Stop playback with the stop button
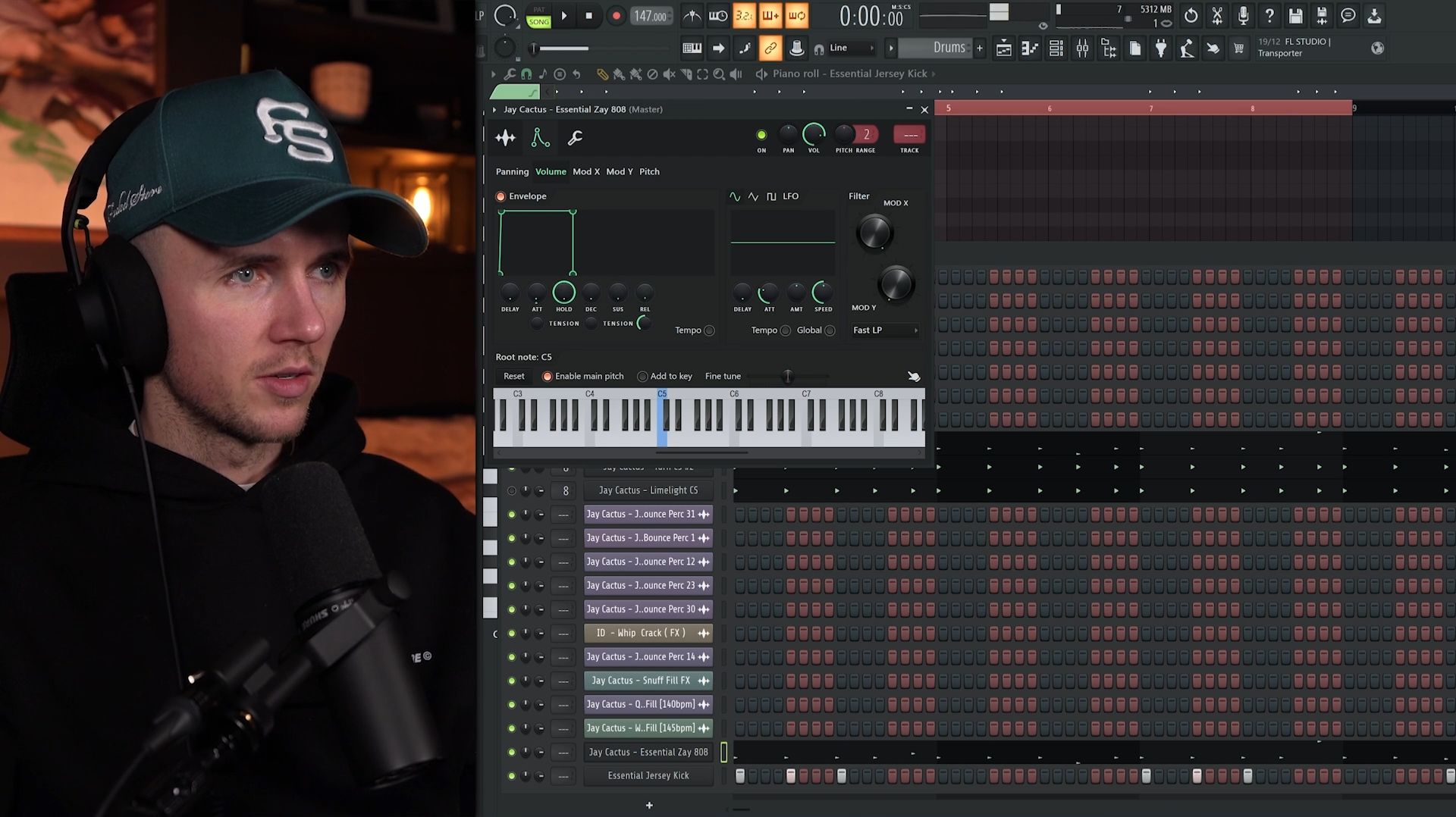The height and width of the screenshot is (817, 1456). point(589,16)
